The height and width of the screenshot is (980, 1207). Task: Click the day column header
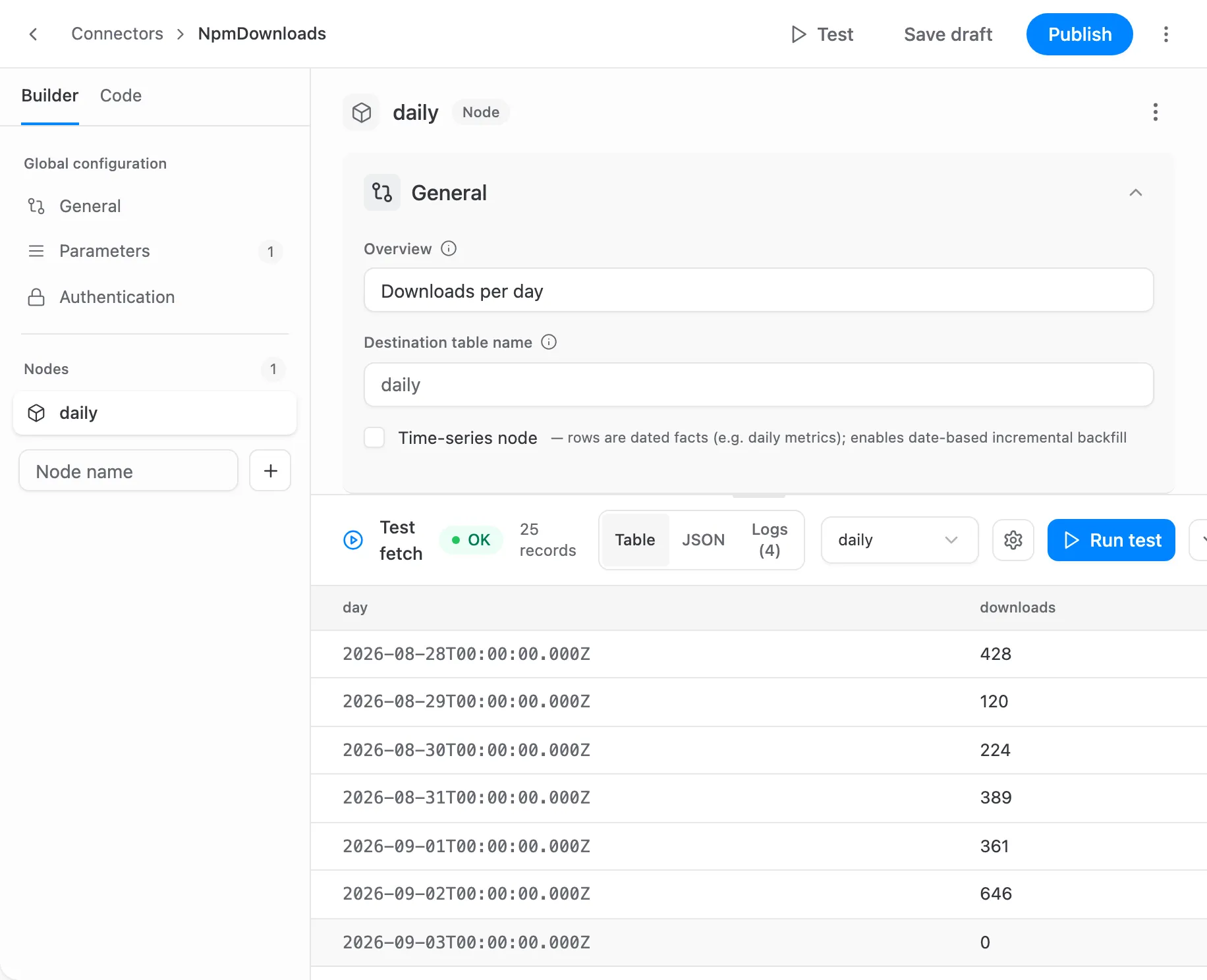[355, 607]
